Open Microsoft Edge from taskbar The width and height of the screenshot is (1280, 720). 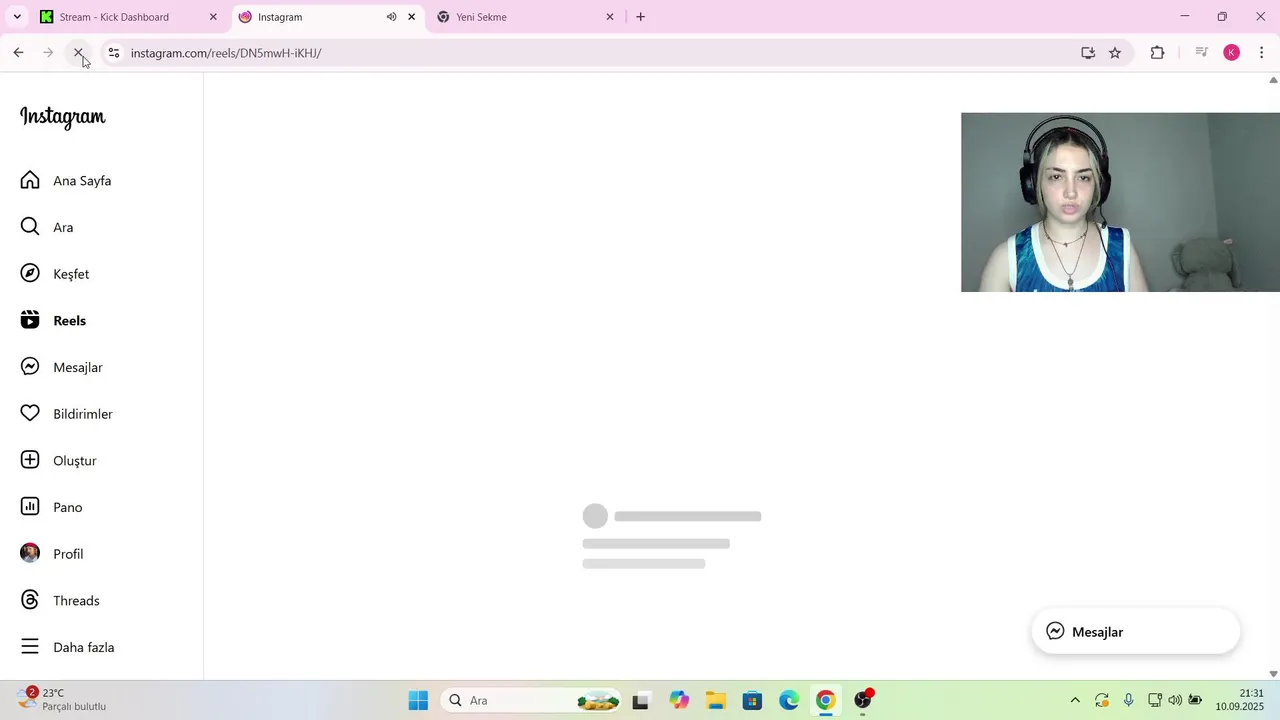pos(789,700)
